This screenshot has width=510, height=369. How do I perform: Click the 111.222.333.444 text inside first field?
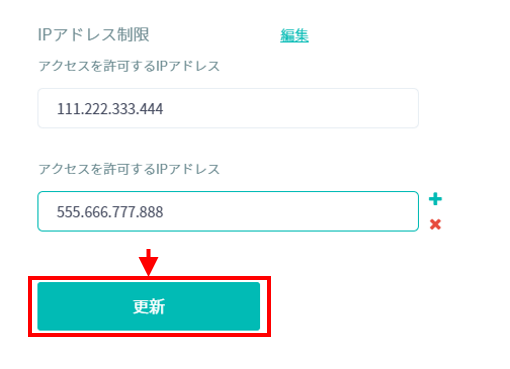pos(110,109)
